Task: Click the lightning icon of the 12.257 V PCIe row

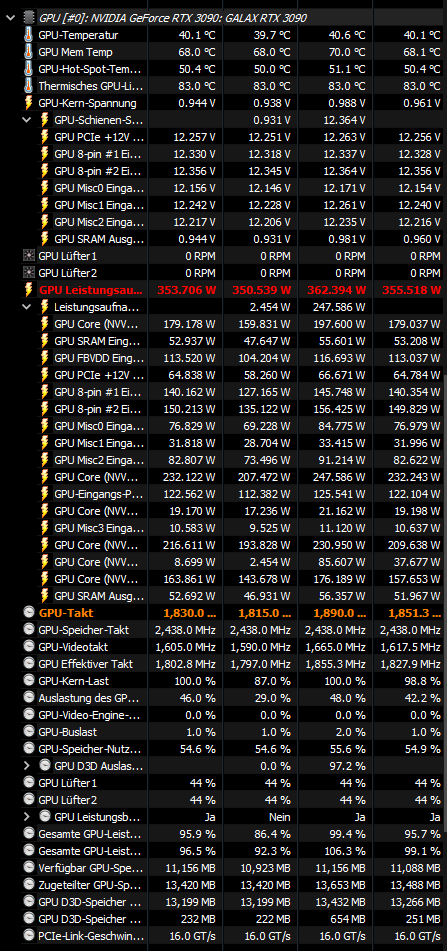Action: (x=44, y=136)
